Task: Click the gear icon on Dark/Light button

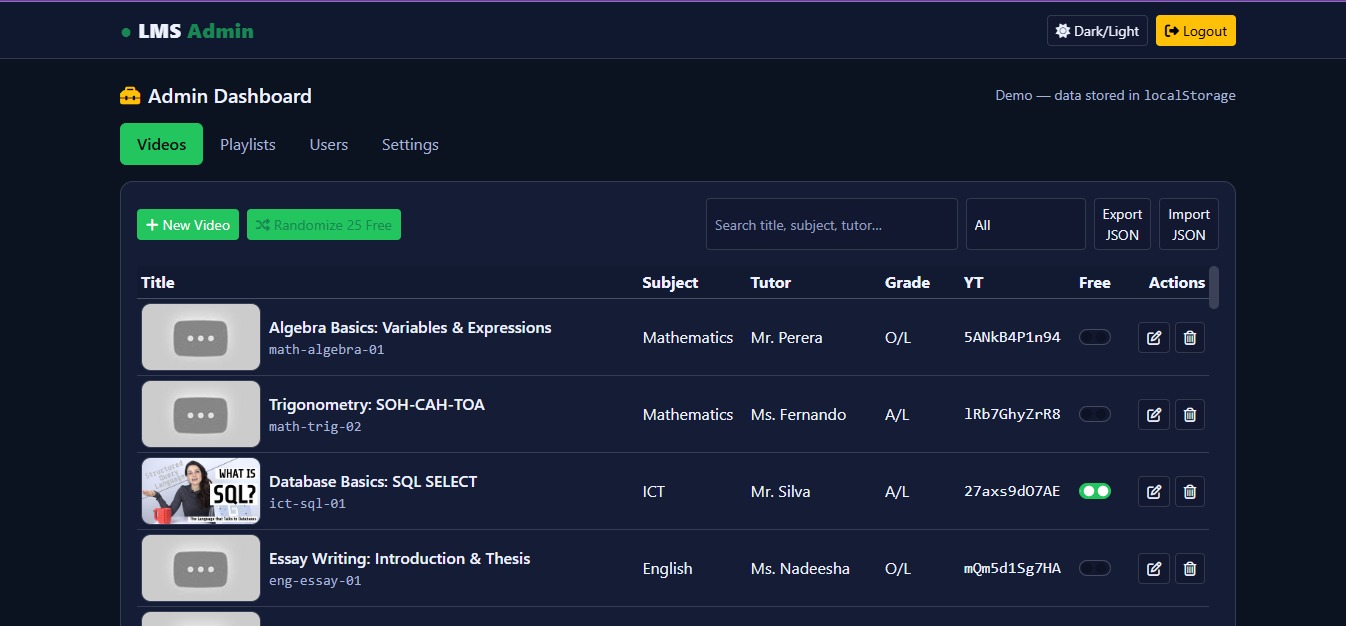Action: (x=1061, y=30)
